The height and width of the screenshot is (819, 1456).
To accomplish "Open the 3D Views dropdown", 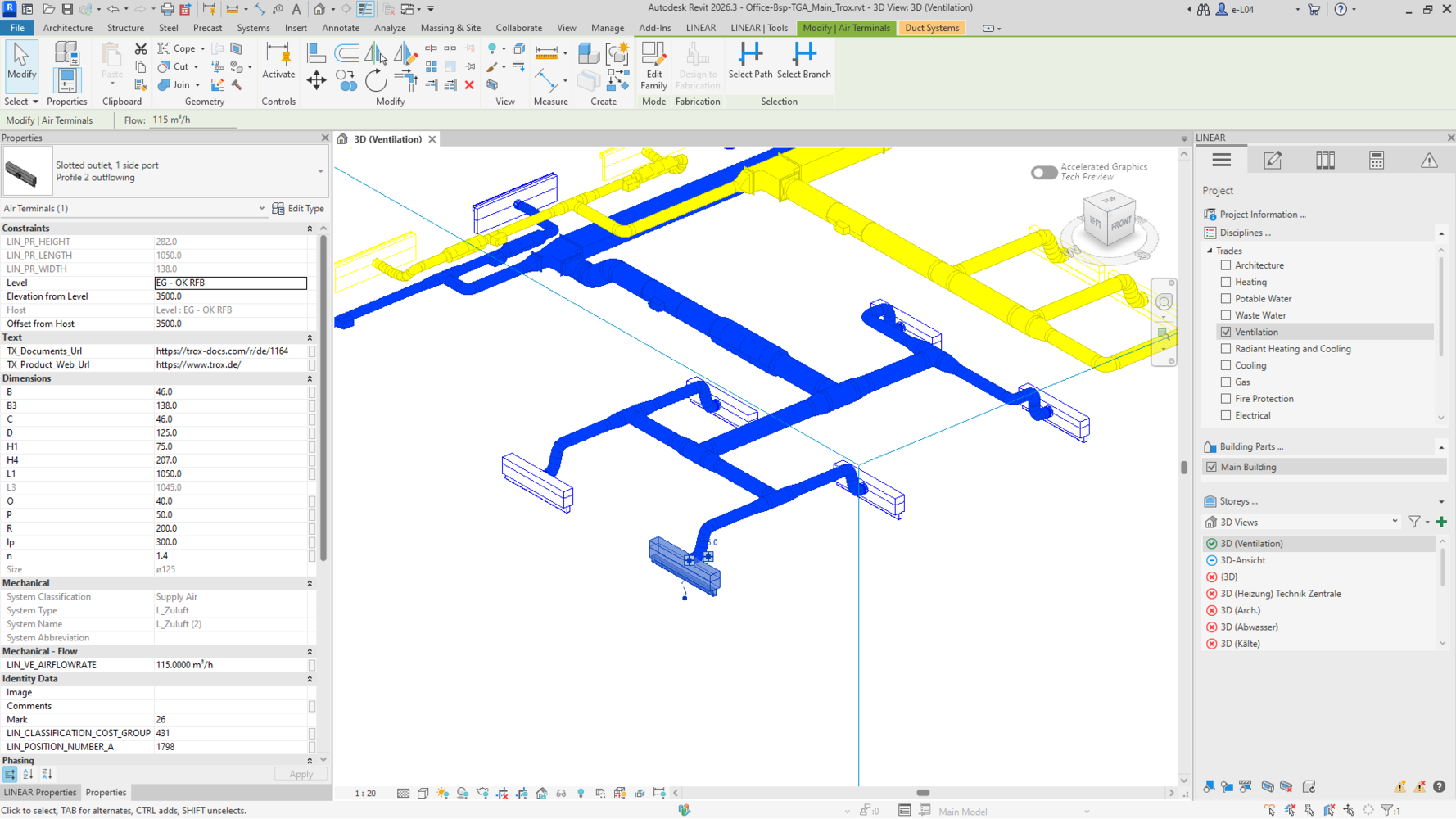I will pos(1394,522).
